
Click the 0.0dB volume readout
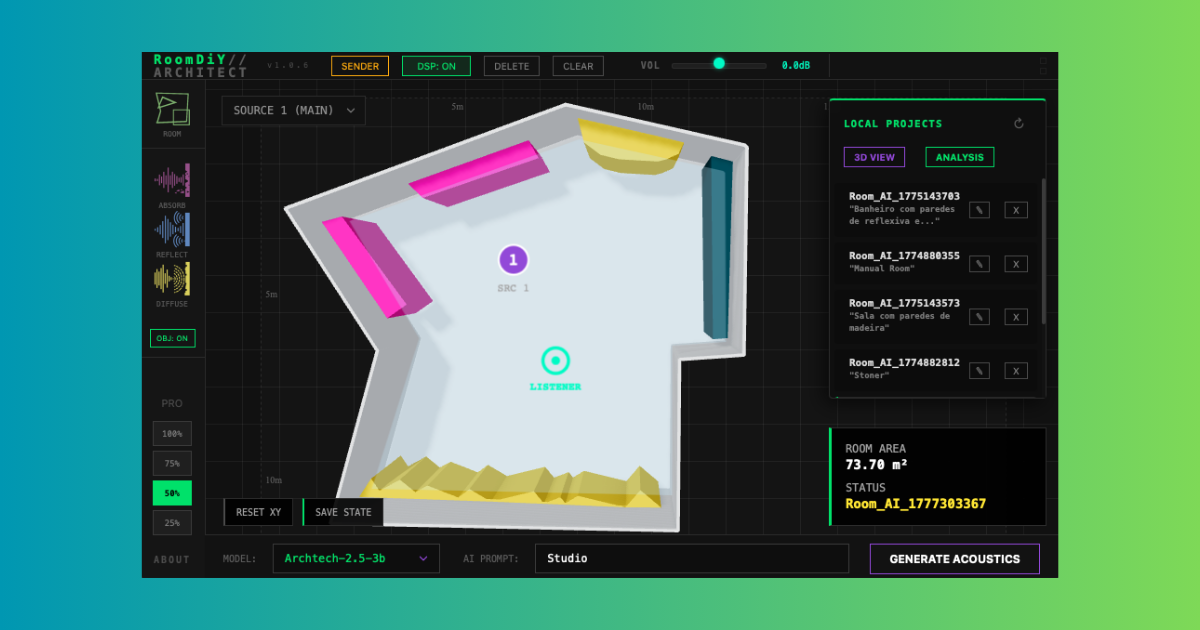(796, 66)
